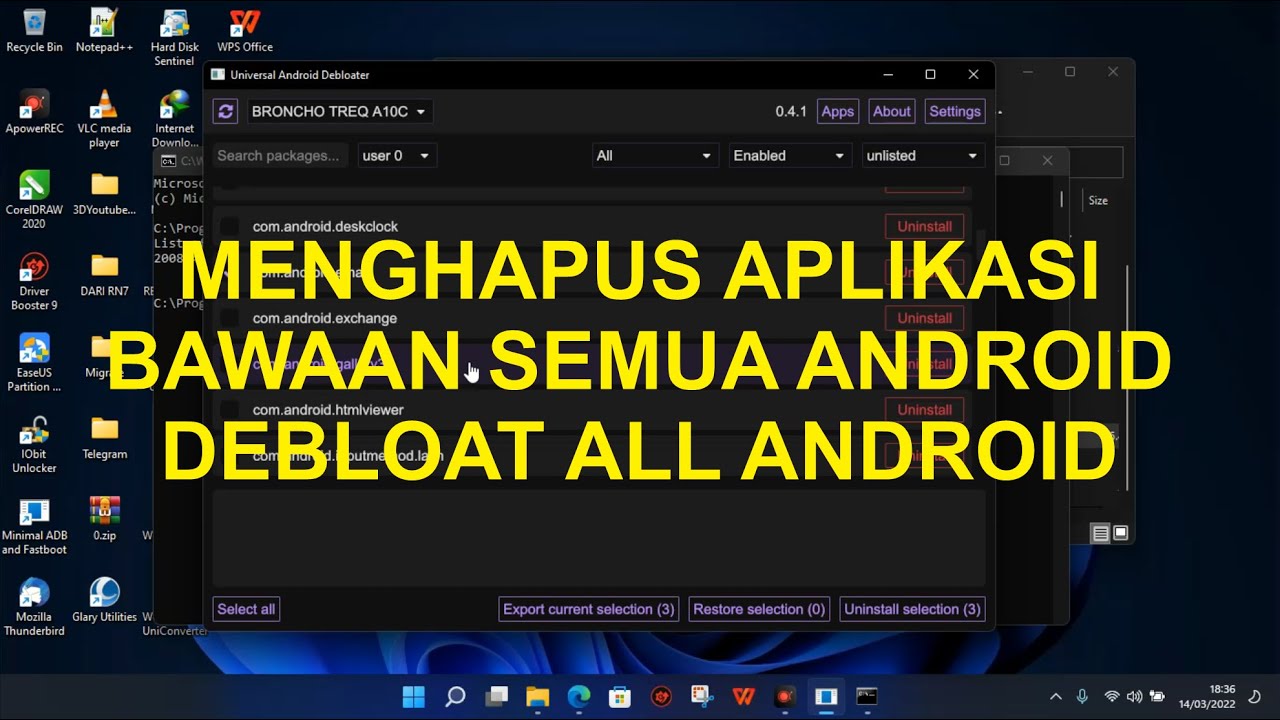Open the user 0 dropdown

tap(397, 156)
